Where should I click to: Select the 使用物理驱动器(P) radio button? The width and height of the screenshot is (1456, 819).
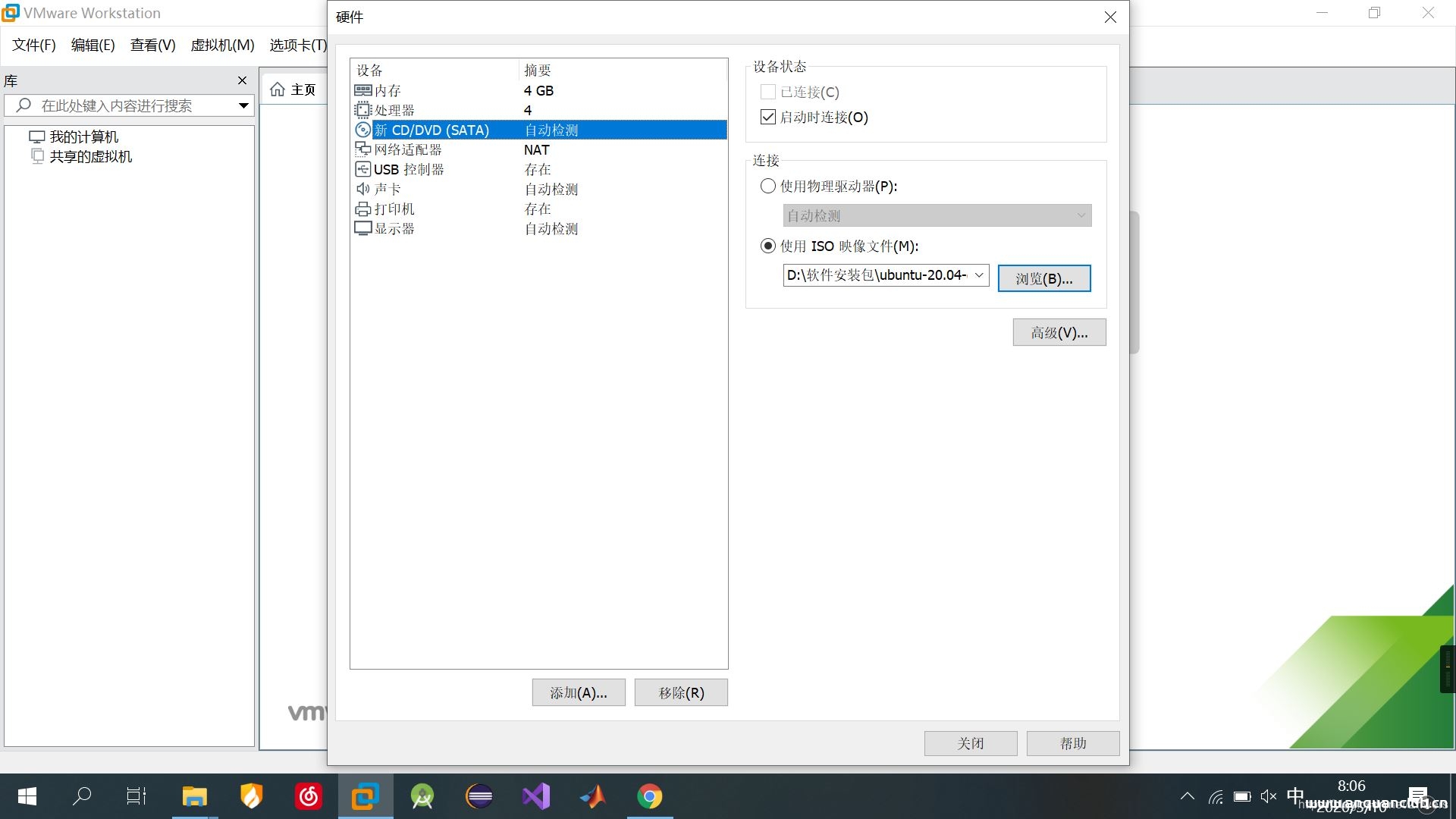pos(767,186)
